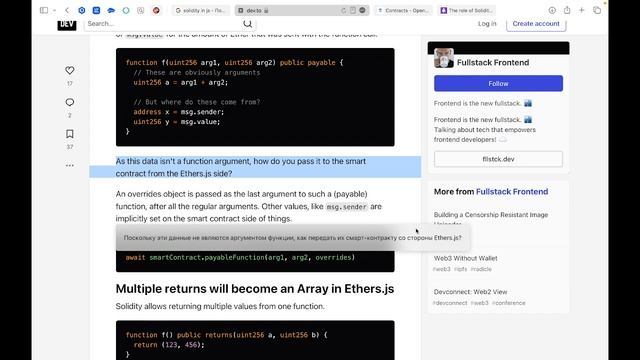Open the Fullstack Frontend author avatar
Viewport: 640px width, 360px height.
444,58
